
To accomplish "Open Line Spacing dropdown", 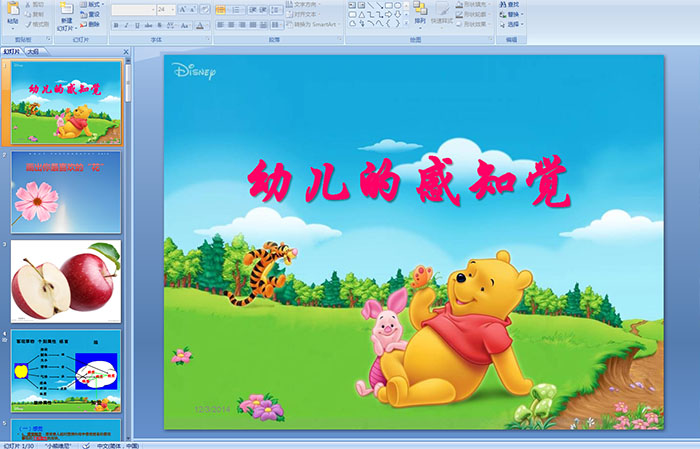I will coord(276,9).
